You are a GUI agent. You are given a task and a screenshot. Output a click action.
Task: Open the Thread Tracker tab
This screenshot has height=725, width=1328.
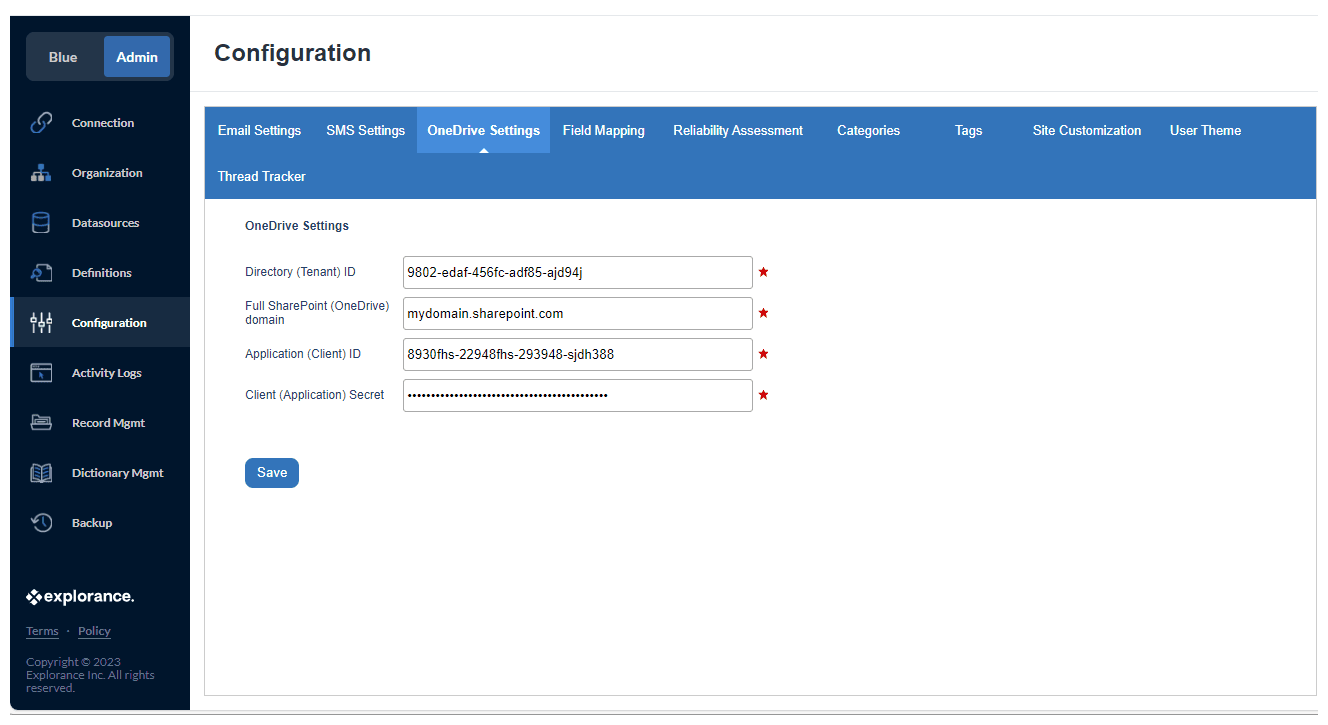click(262, 176)
